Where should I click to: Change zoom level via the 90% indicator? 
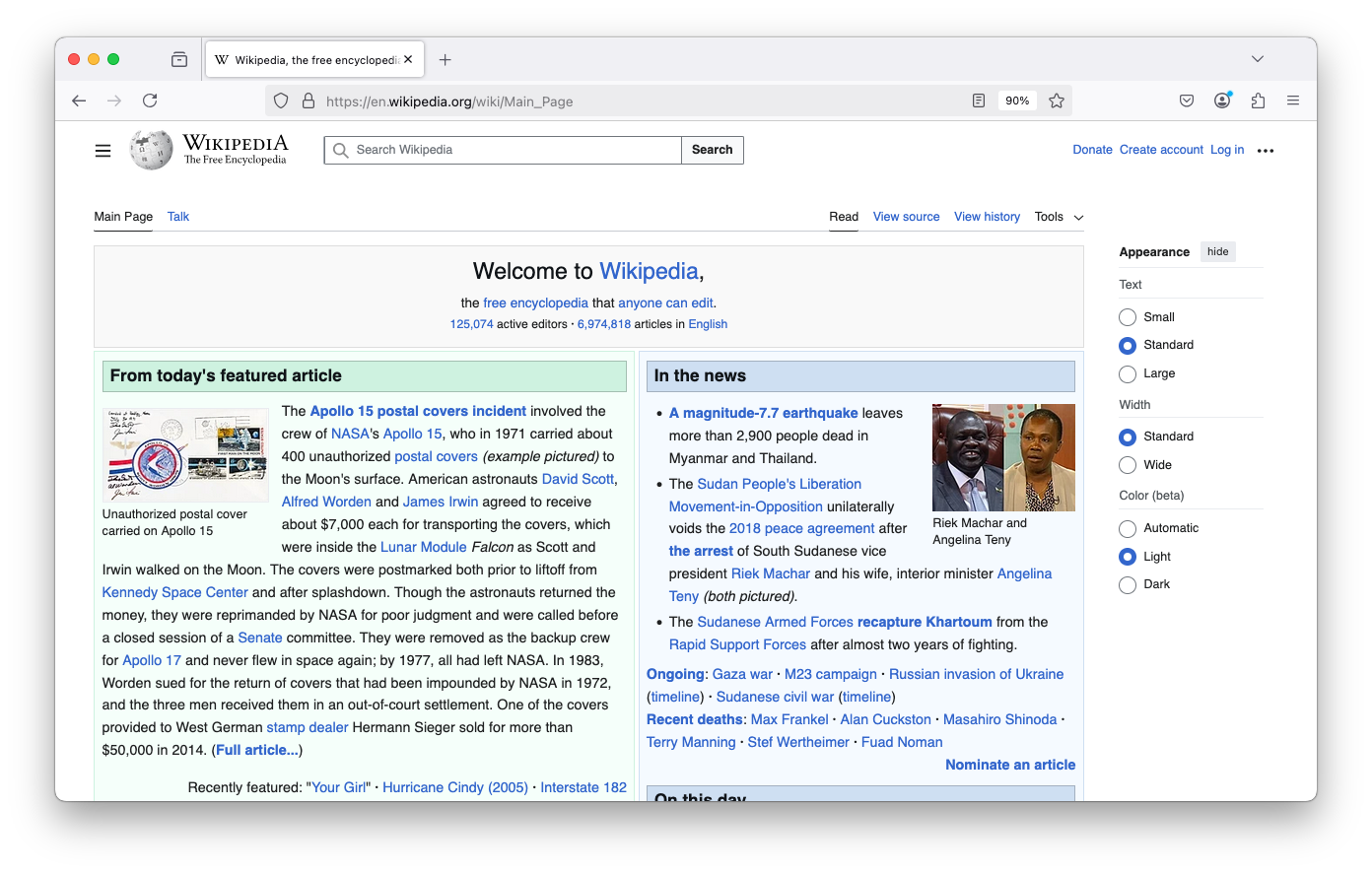1017,101
